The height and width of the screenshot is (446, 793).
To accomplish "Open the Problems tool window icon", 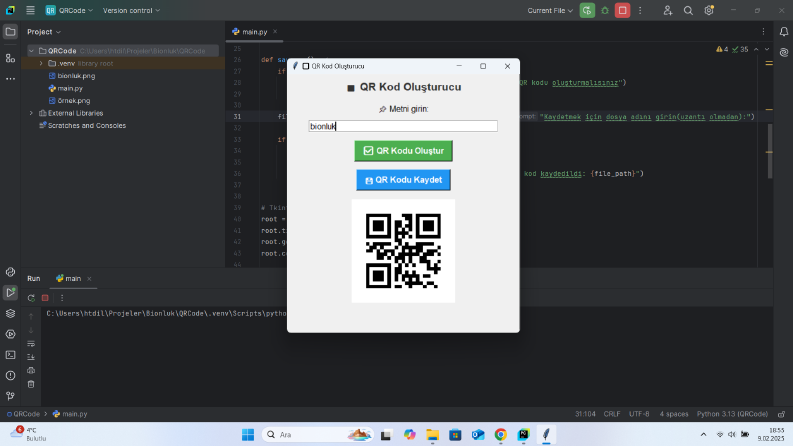I will 10,376.
